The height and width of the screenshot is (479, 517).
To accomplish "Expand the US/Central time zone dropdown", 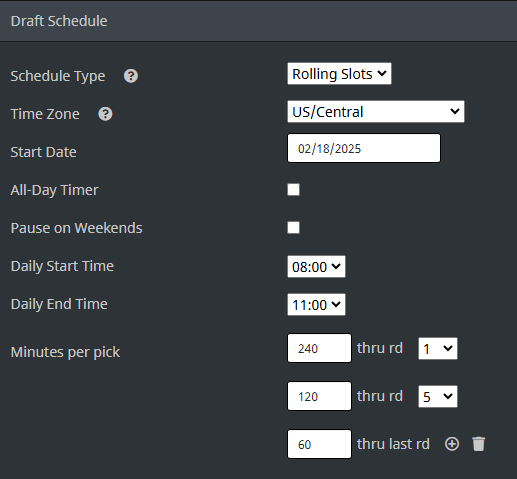I will click(x=376, y=112).
